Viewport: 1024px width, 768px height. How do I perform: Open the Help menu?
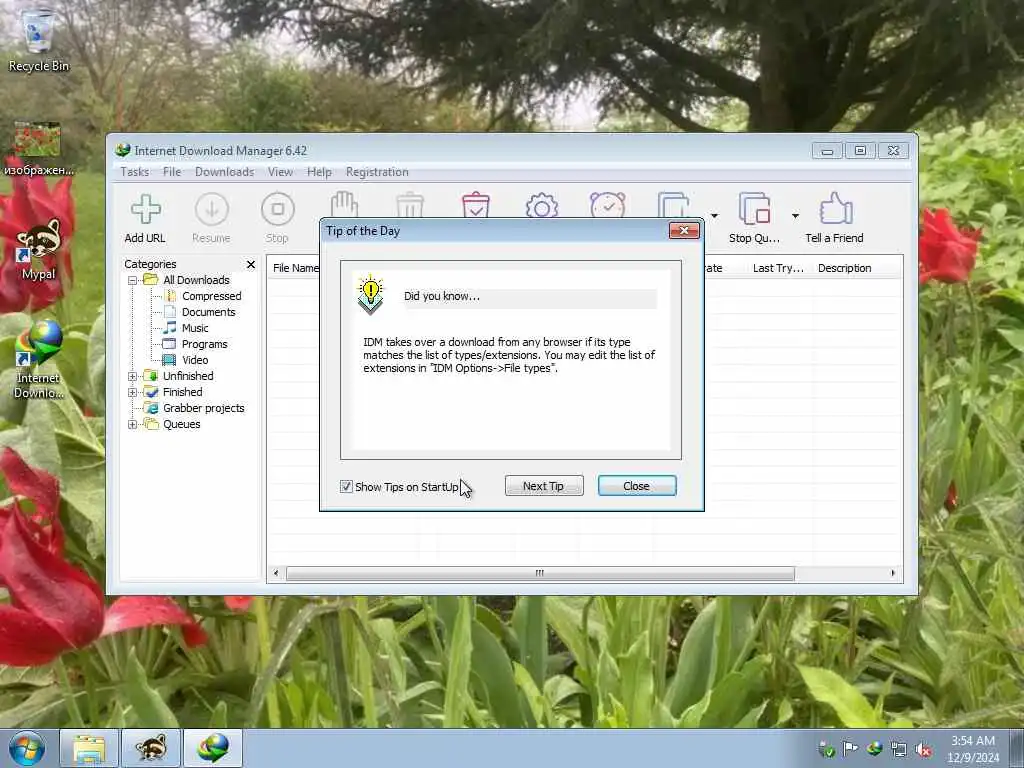[319, 172]
